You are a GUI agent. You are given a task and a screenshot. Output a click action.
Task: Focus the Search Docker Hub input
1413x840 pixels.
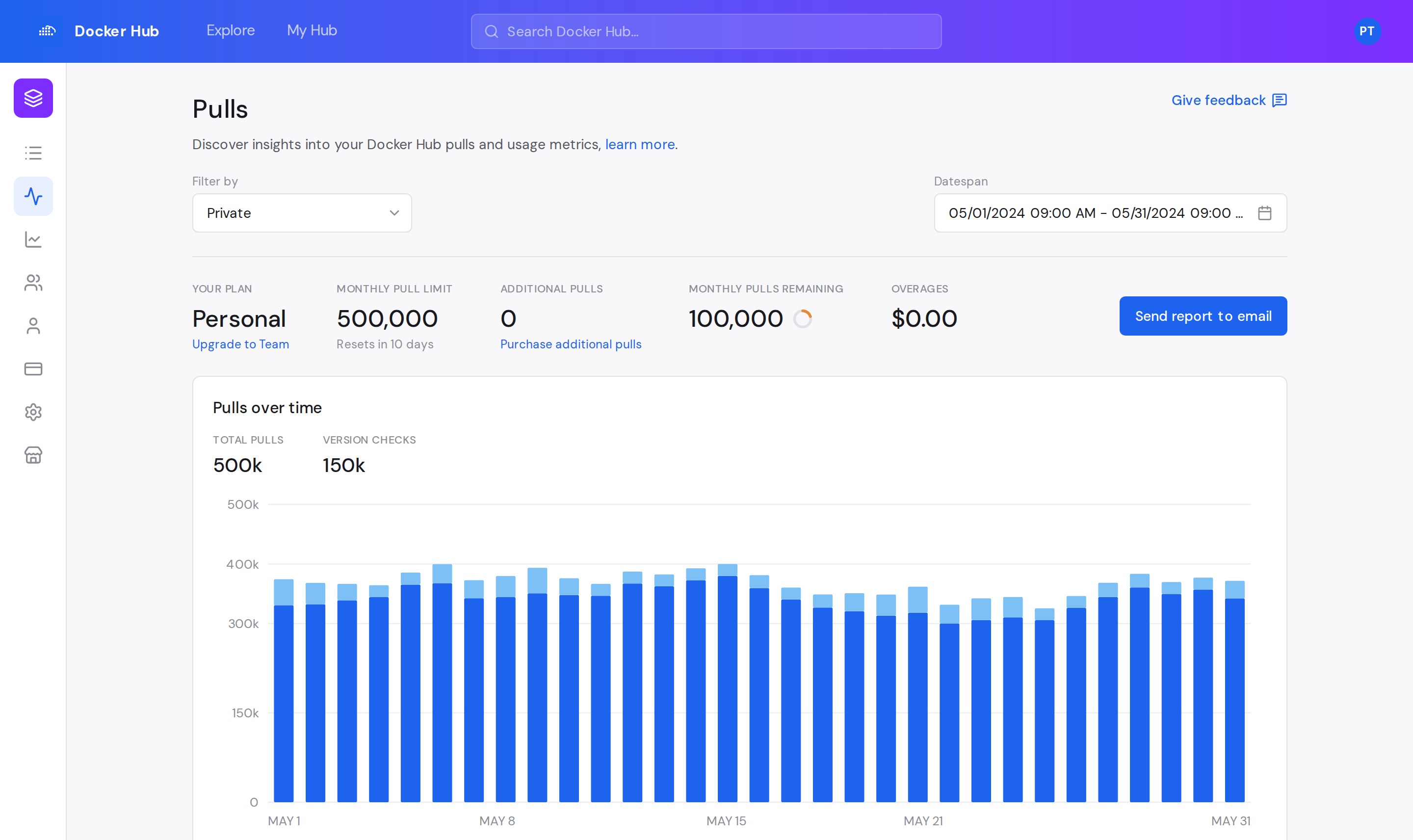coord(706,31)
